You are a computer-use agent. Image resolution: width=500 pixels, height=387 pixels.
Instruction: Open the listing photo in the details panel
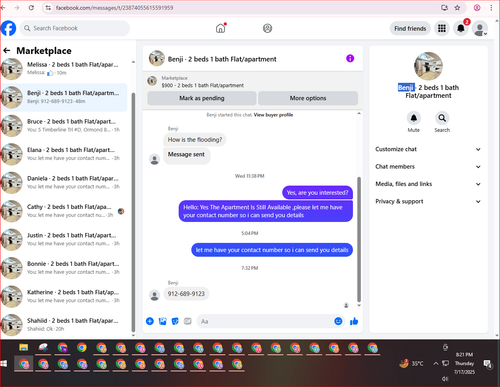pyautogui.click(x=428, y=66)
